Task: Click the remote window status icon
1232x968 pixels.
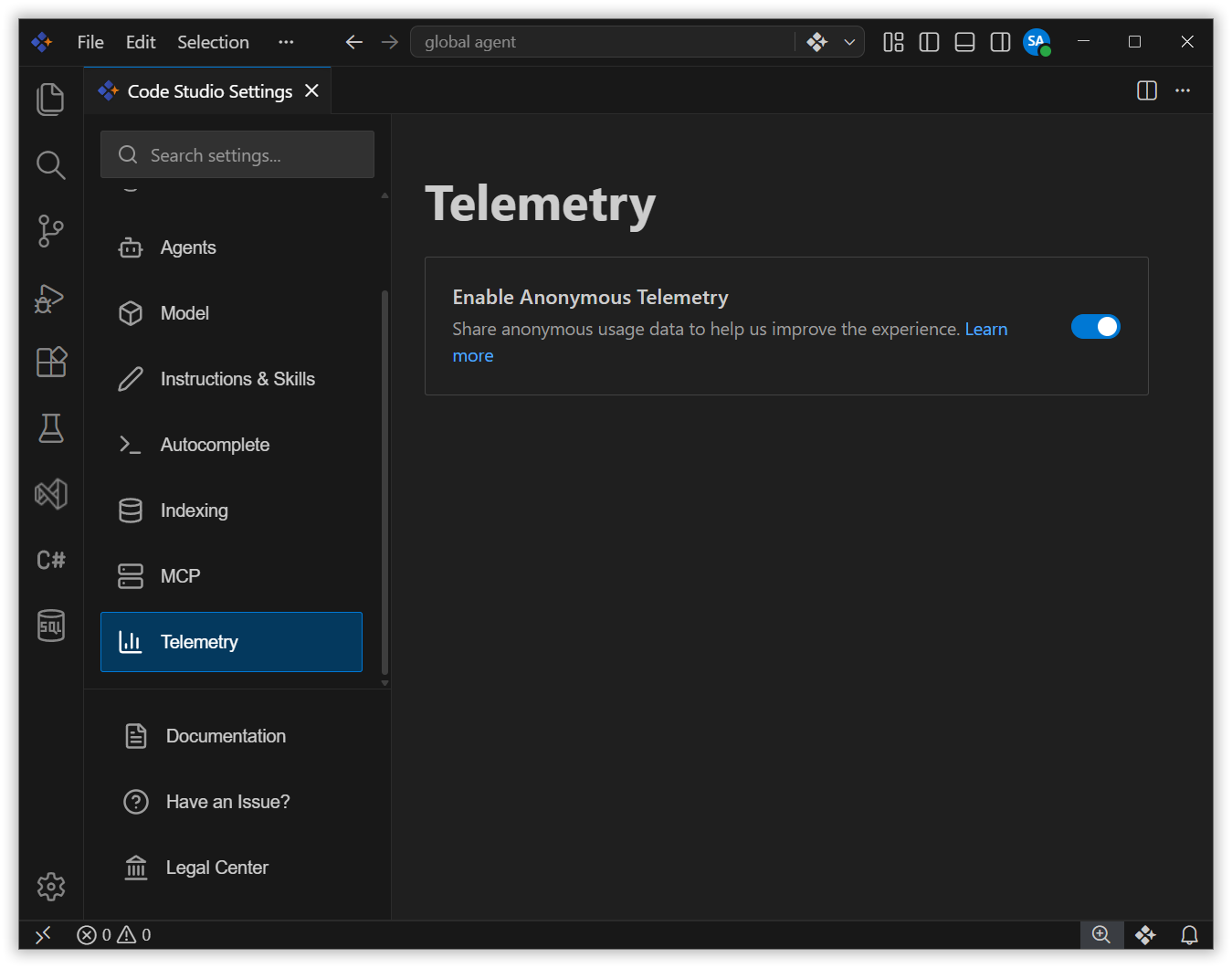Action: coord(43,934)
